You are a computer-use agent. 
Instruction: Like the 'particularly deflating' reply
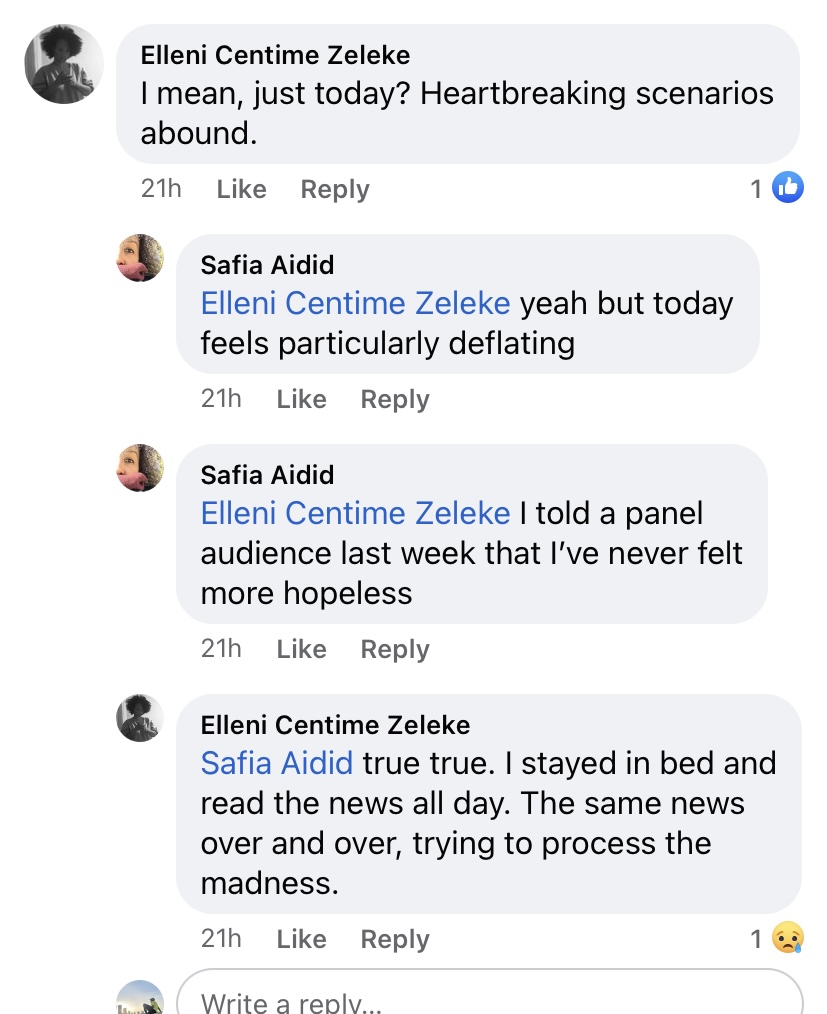(301, 399)
